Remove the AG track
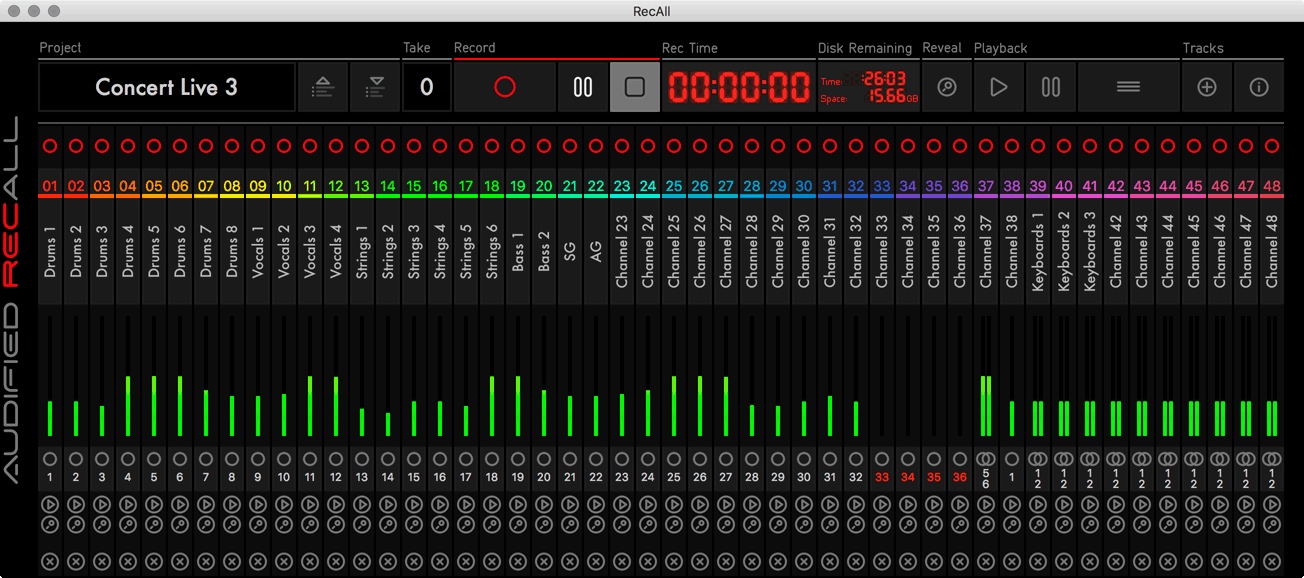The height and width of the screenshot is (578, 1304). point(595,560)
